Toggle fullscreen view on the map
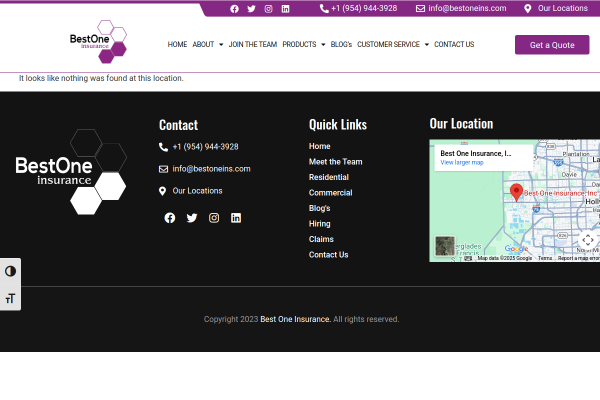The image size is (600, 400). tap(587, 240)
